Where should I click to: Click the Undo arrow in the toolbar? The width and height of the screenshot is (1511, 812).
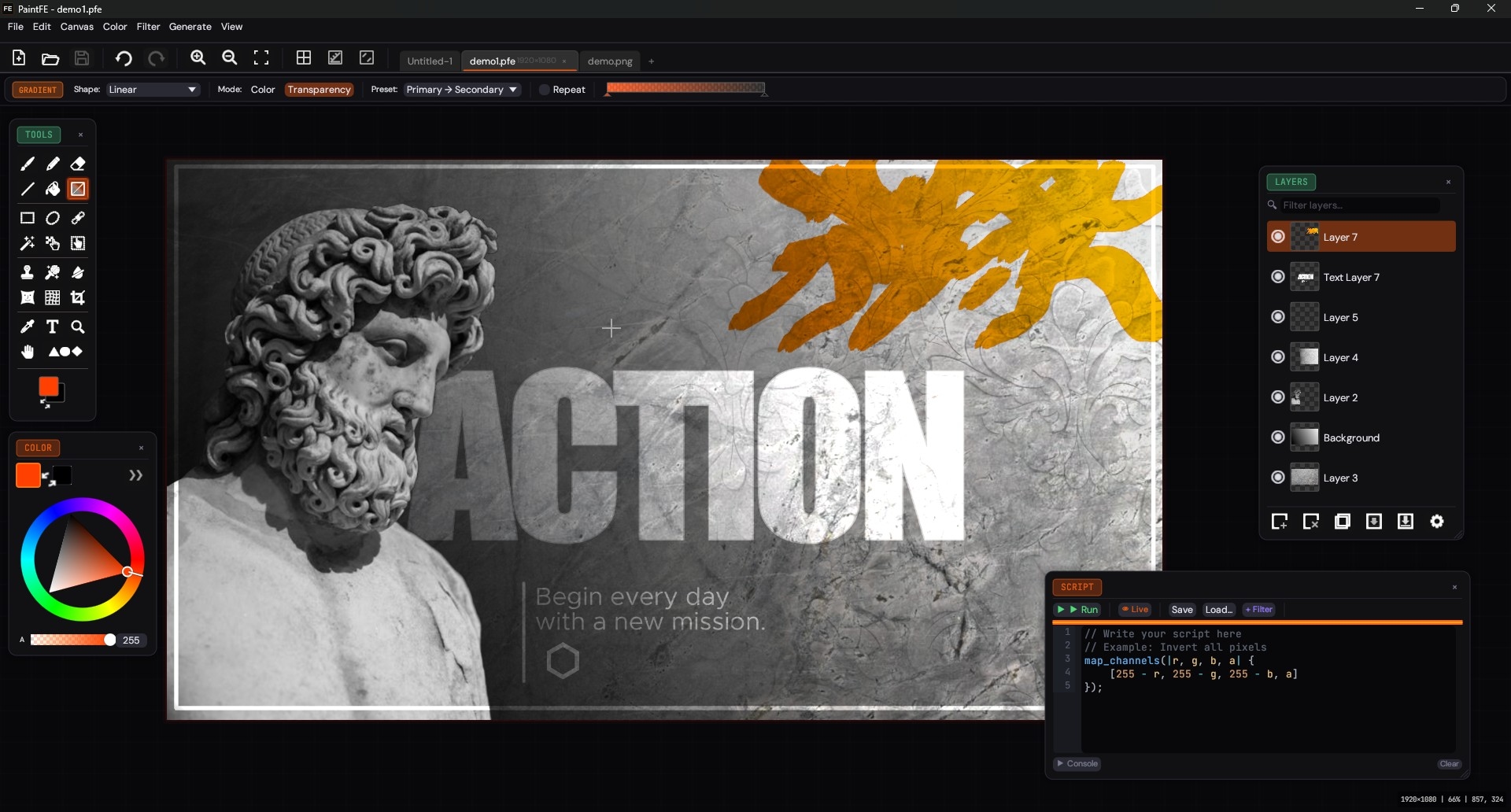(124, 58)
